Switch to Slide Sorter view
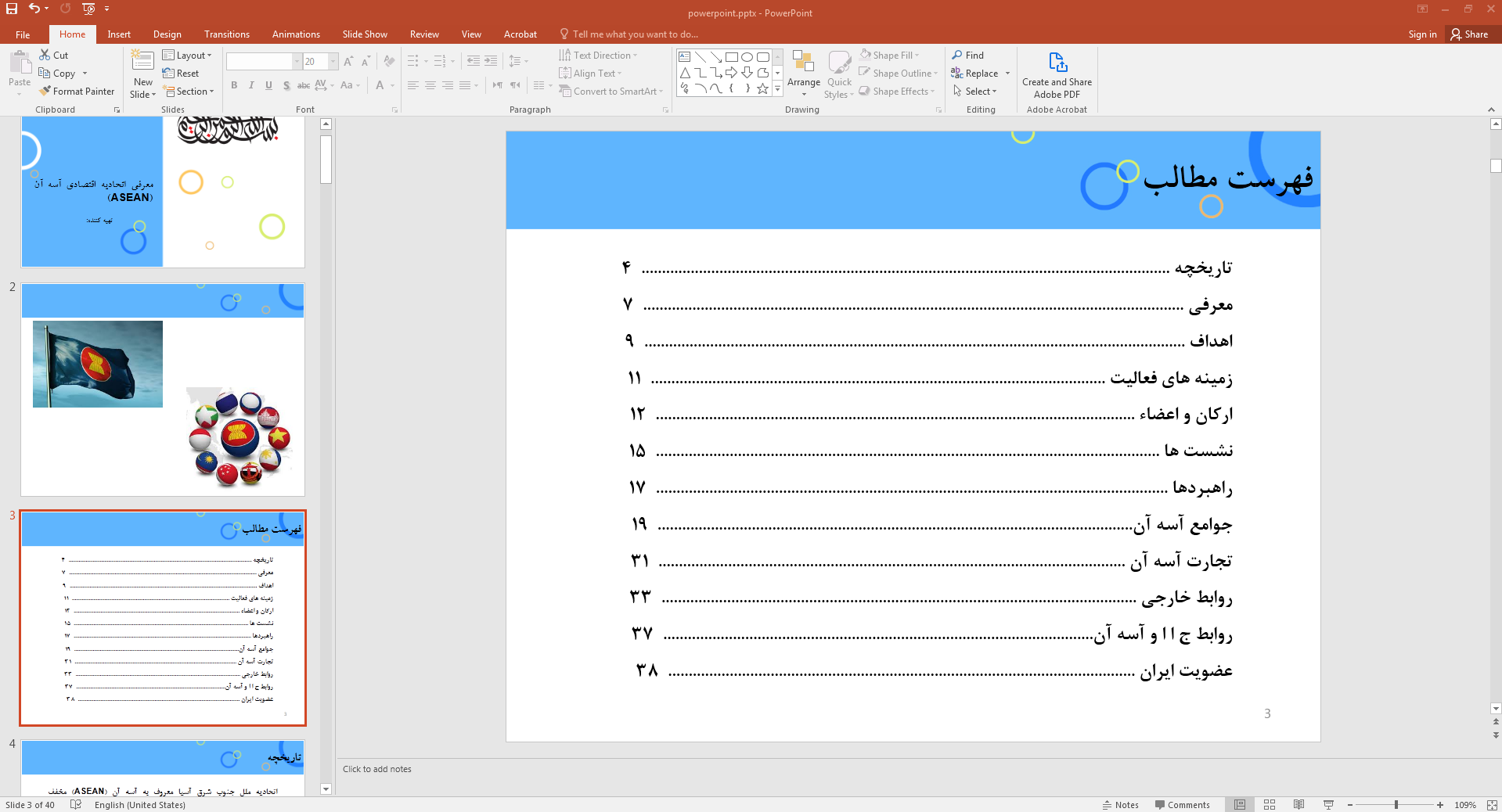The image size is (1502, 812). tap(1270, 805)
